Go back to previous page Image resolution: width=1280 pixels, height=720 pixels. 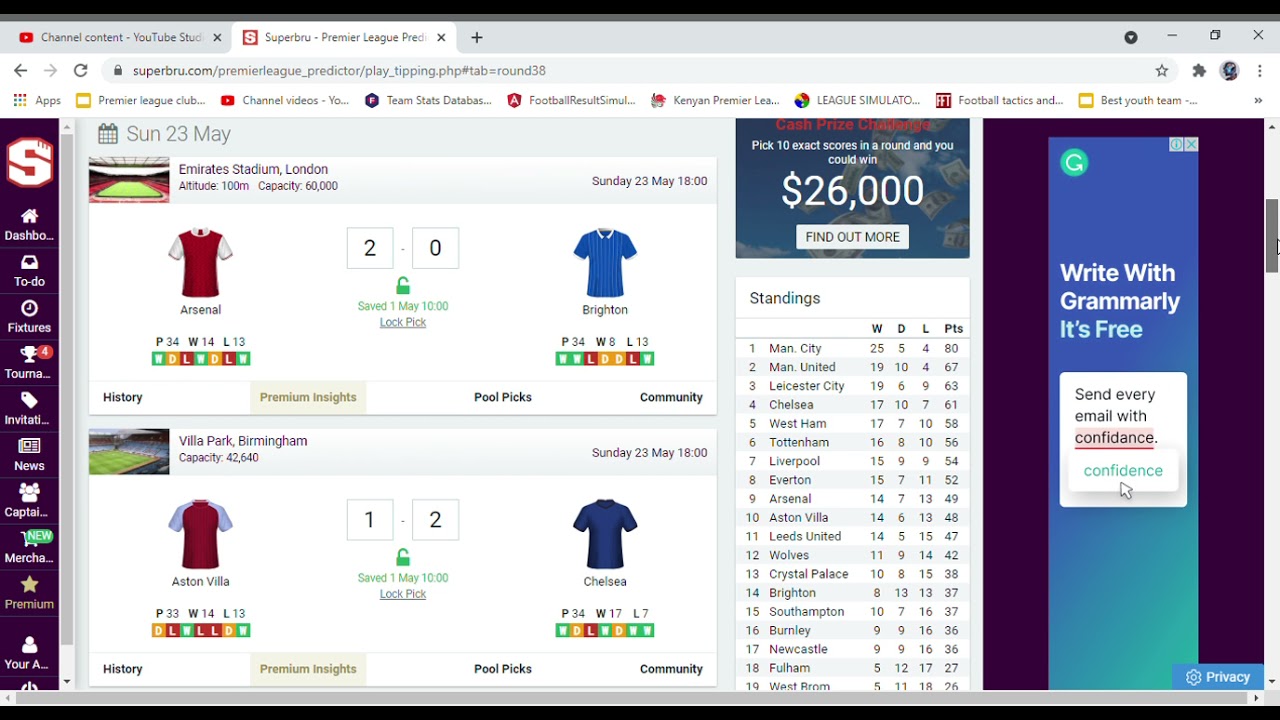pos(20,71)
